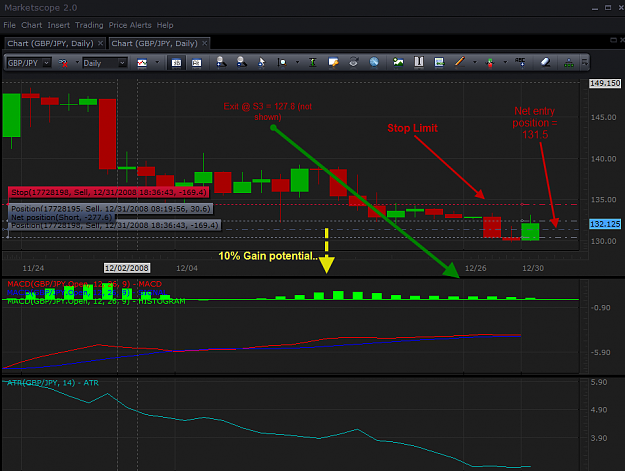Click the MACD histogram indicator label
Viewport: 625px width, 471px height.
(96, 302)
